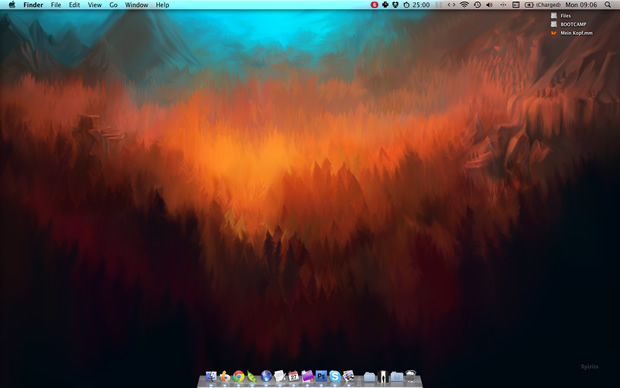620x388 pixels.
Task: Open the green pea pod app
Action: 252,376
